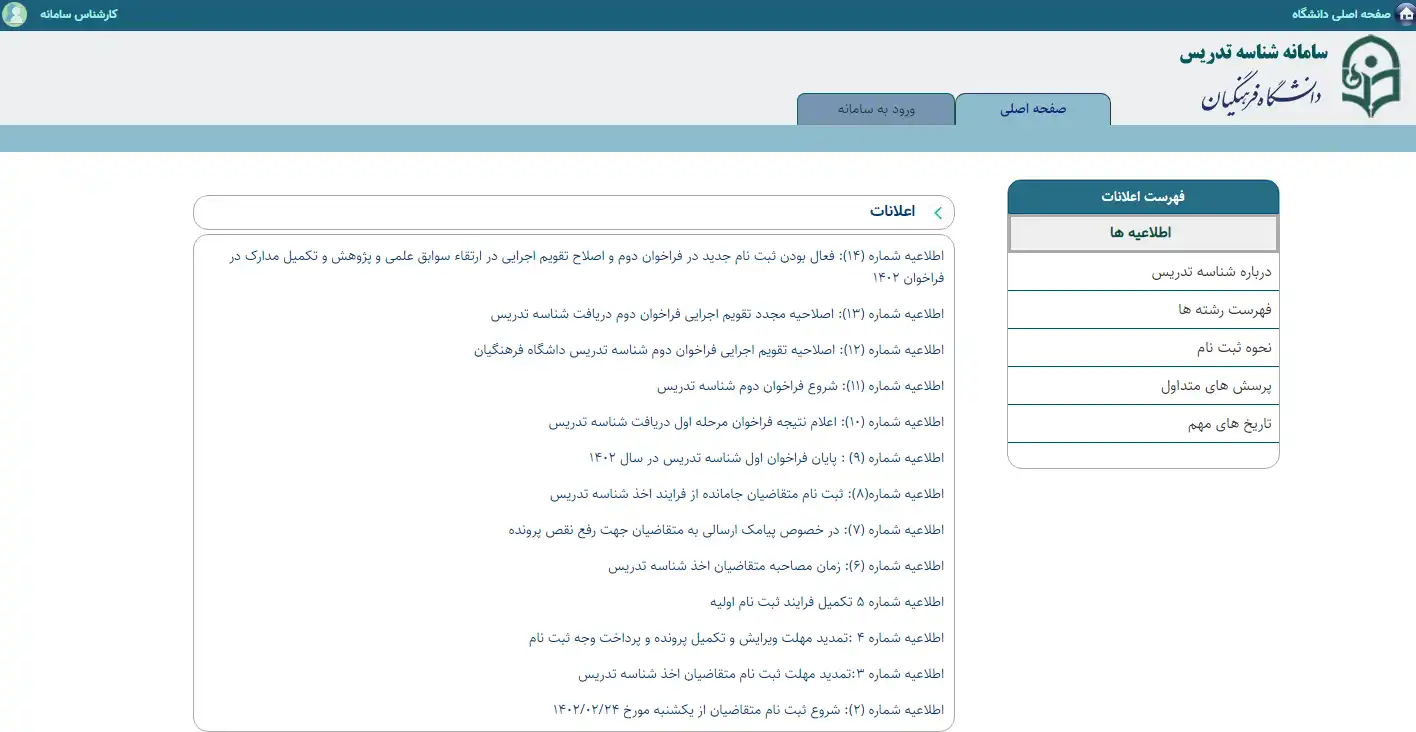Switch to the 'صفحه اصلی' tab

(x=1033, y=109)
